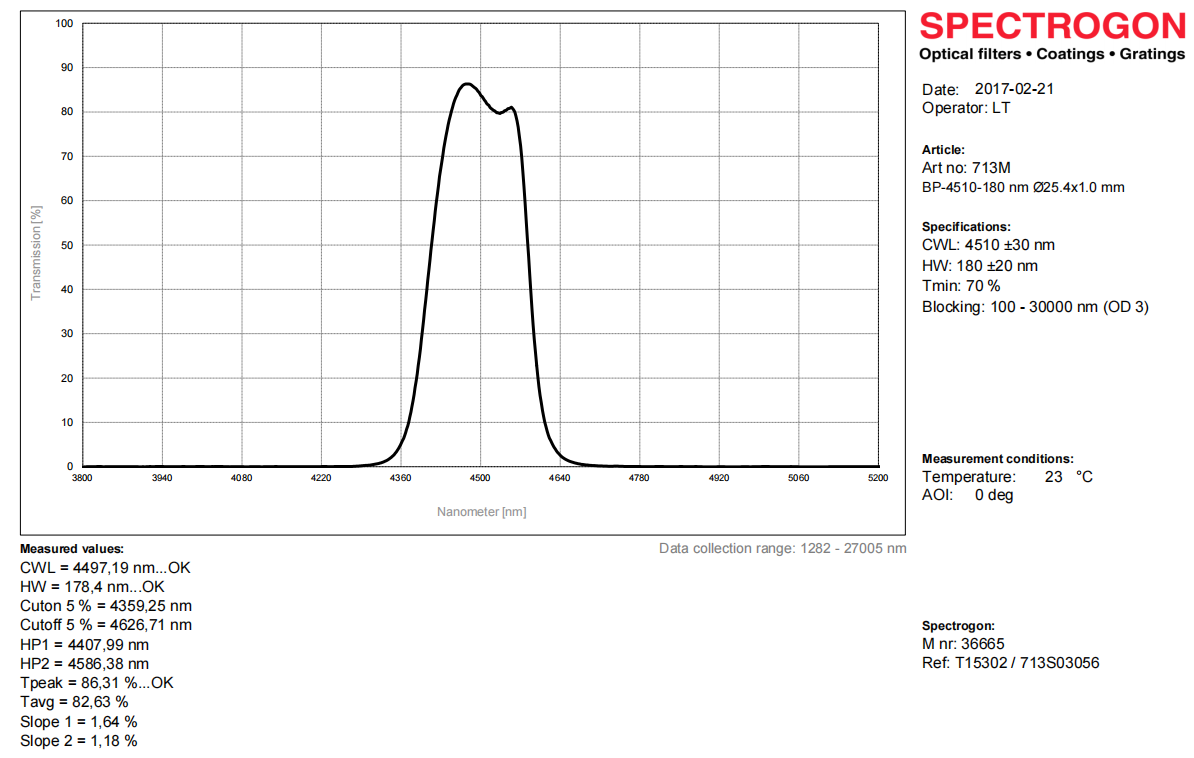Click the Ref: T15302 / 713S03056 line
This screenshot has width=1194, height=758.
(x=1010, y=662)
